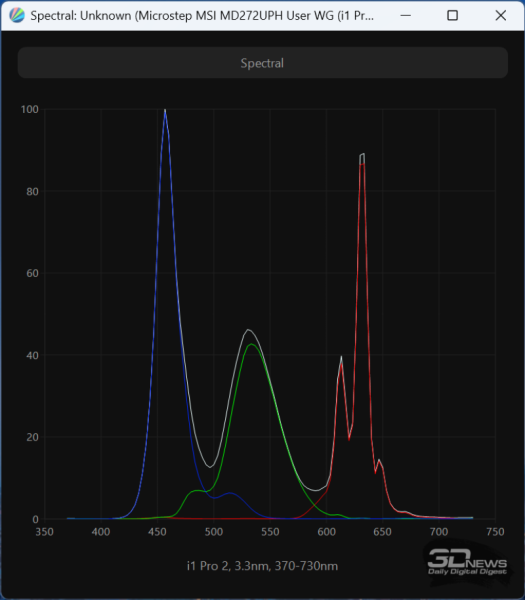Close the Spectral window
This screenshot has height=600, width=525.
click(501, 16)
